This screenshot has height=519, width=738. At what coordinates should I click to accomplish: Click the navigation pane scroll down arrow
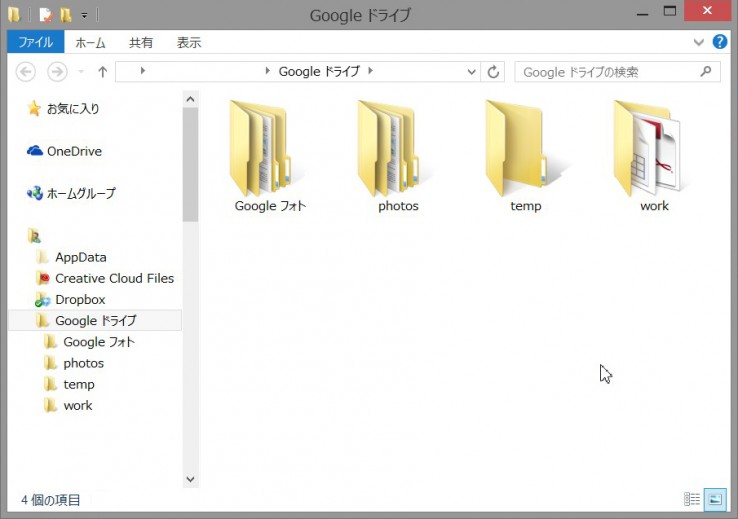[x=190, y=480]
